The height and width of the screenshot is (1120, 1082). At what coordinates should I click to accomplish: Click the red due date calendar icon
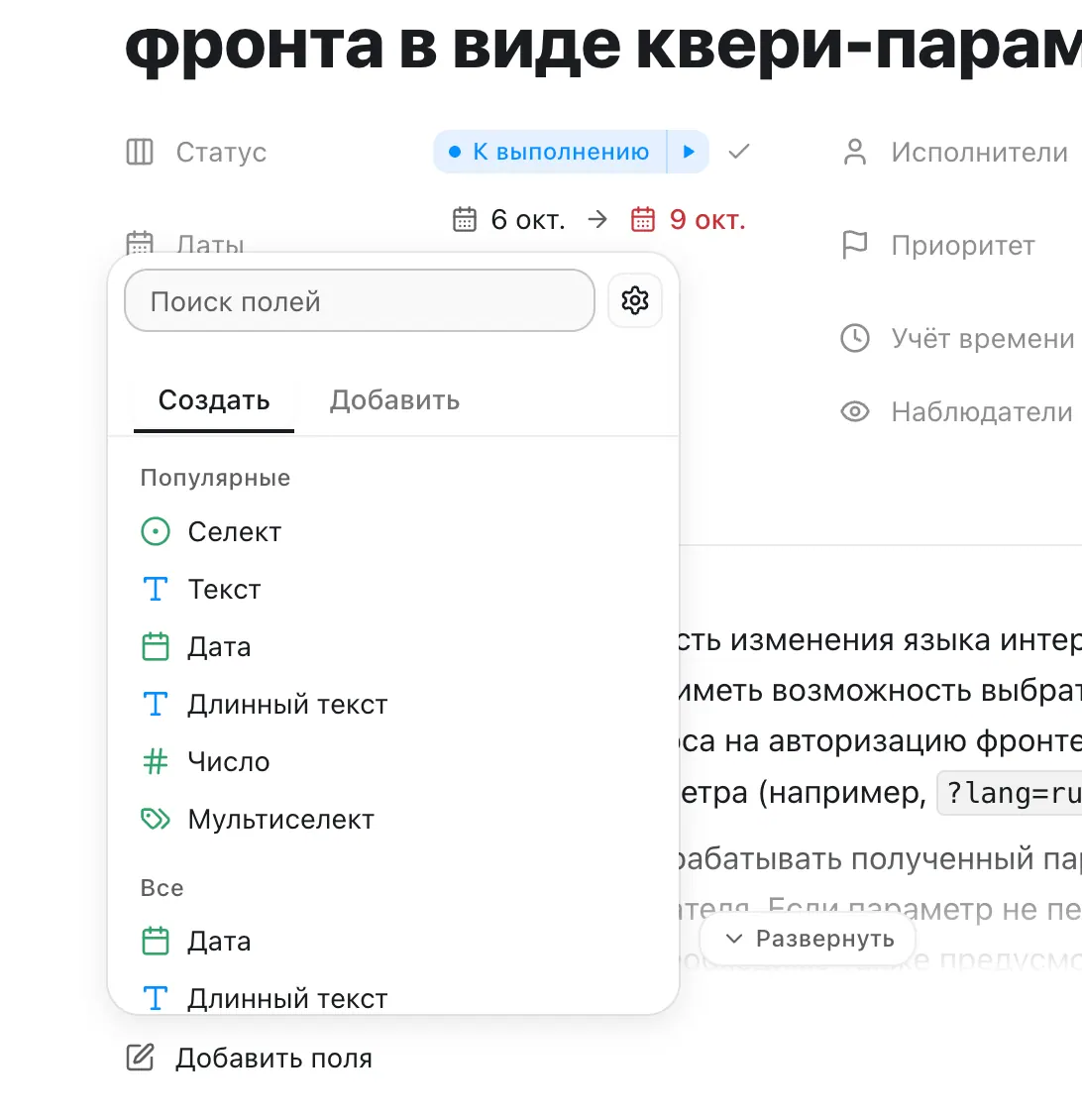point(643,219)
